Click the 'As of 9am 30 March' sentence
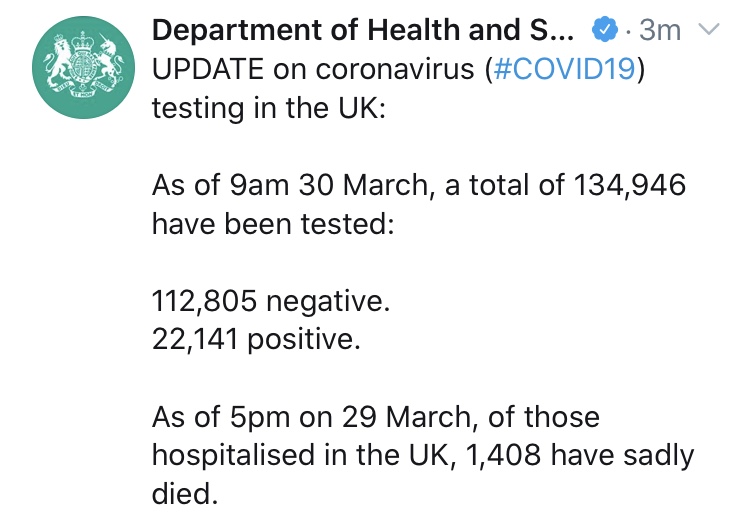The height and width of the screenshot is (526, 750). (290, 185)
